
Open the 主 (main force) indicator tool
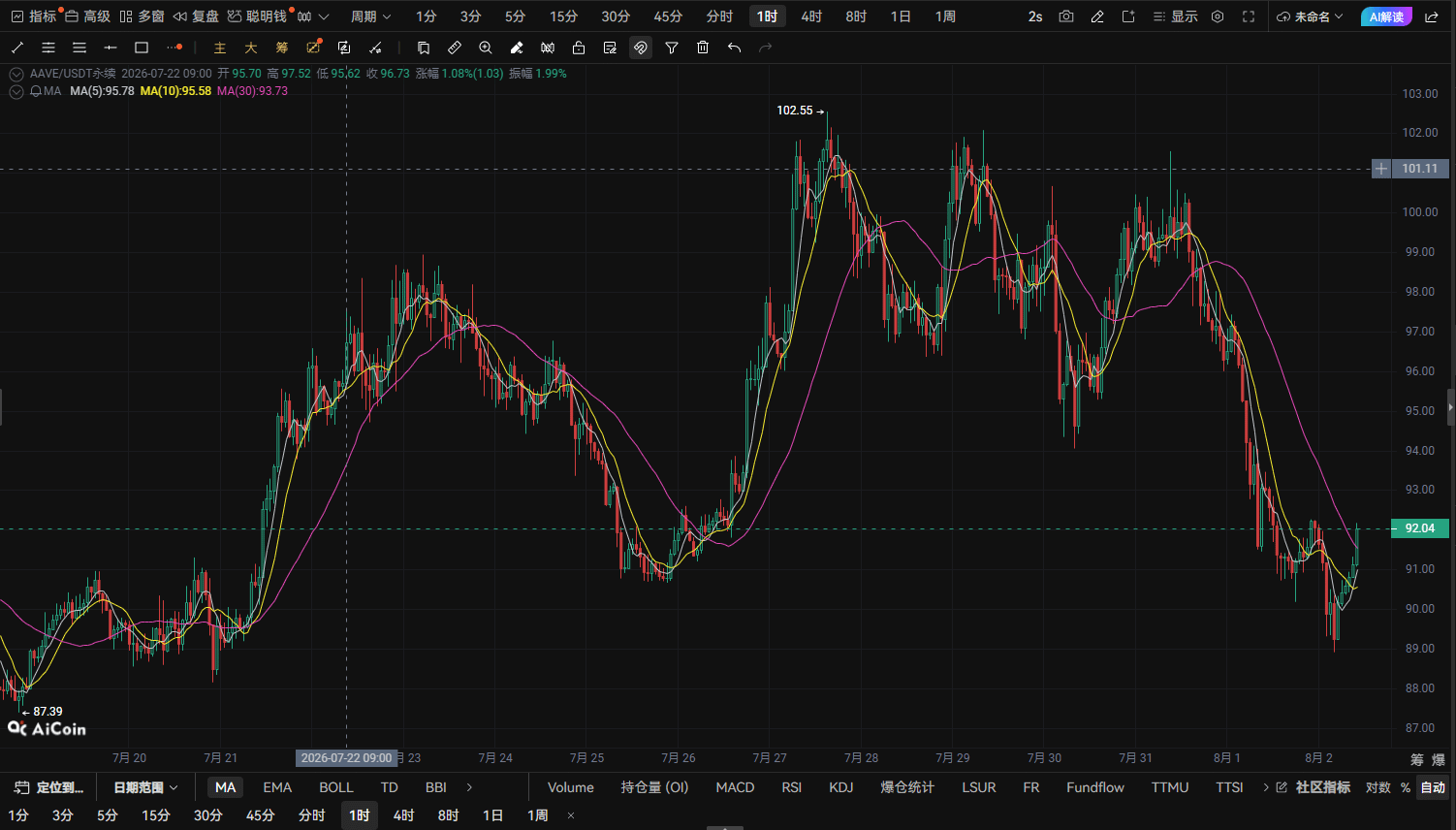click(220, 48)
